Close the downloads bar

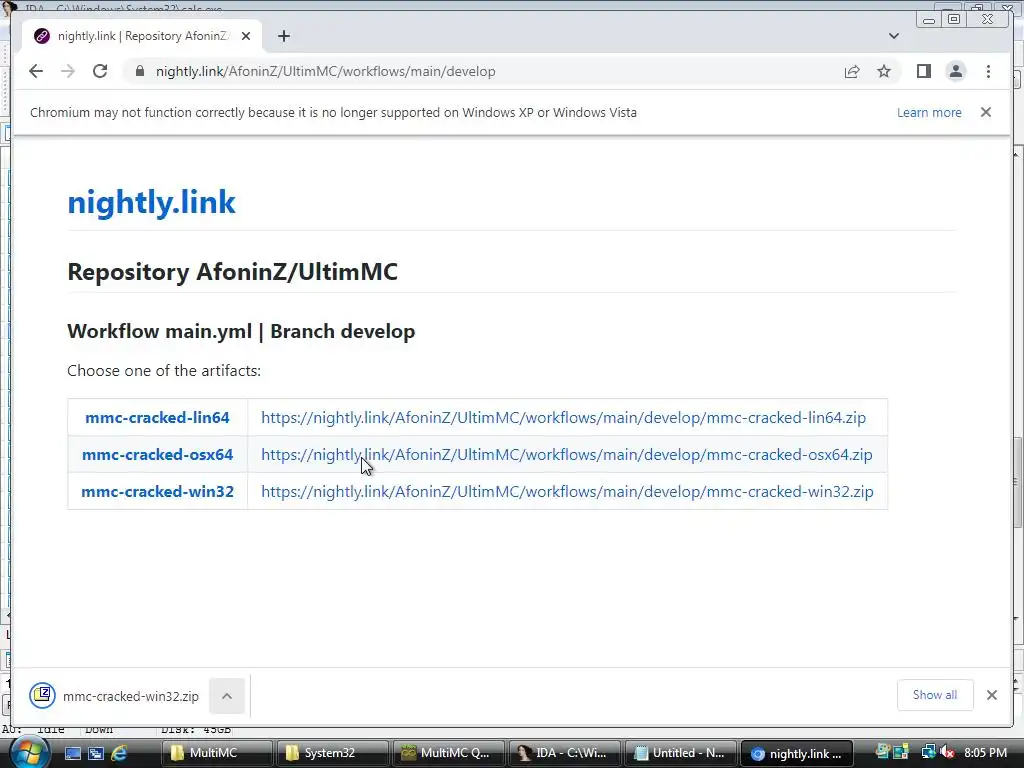coord(992,695)
